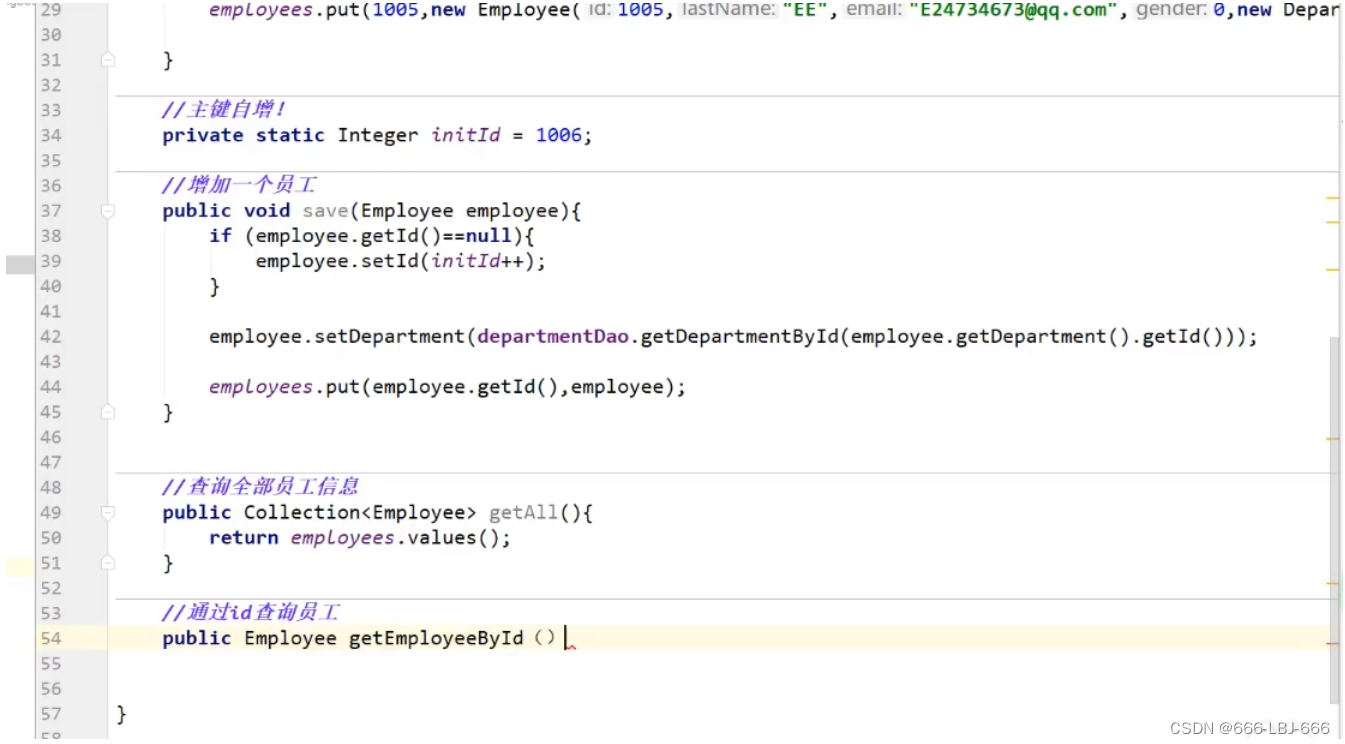Click line number 54 in the gutter

coord(51,638)
